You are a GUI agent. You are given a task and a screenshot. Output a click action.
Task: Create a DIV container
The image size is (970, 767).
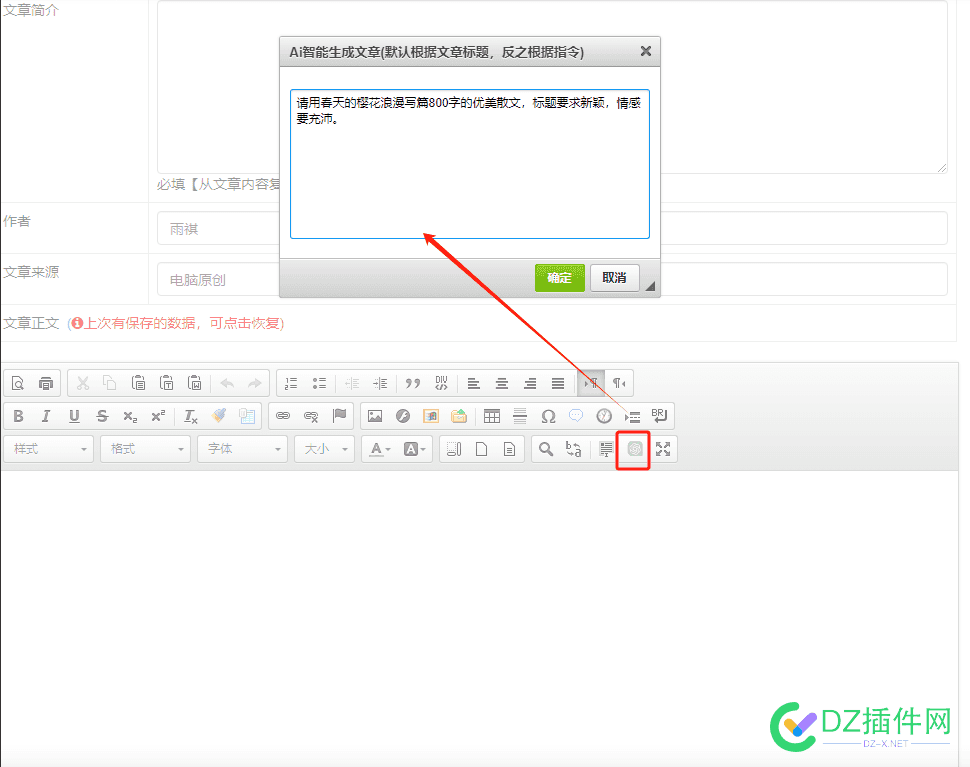[441, 384]
